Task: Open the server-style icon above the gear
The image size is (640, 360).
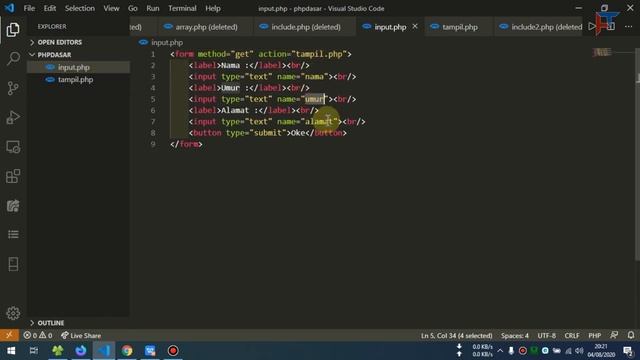Action: click(x=13, y=264)
